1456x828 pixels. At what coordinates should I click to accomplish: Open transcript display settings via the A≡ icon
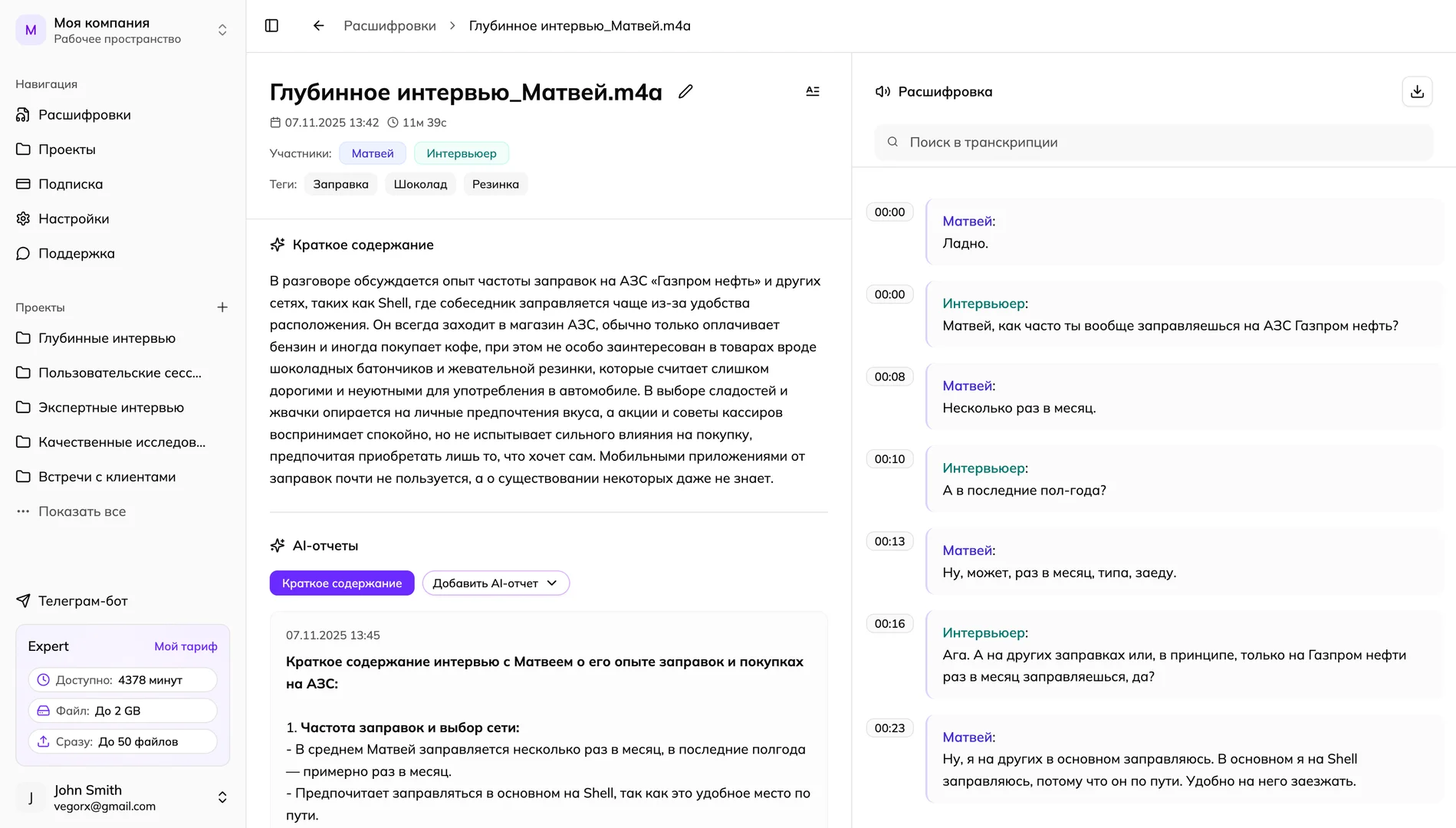(x=812, y=90)
